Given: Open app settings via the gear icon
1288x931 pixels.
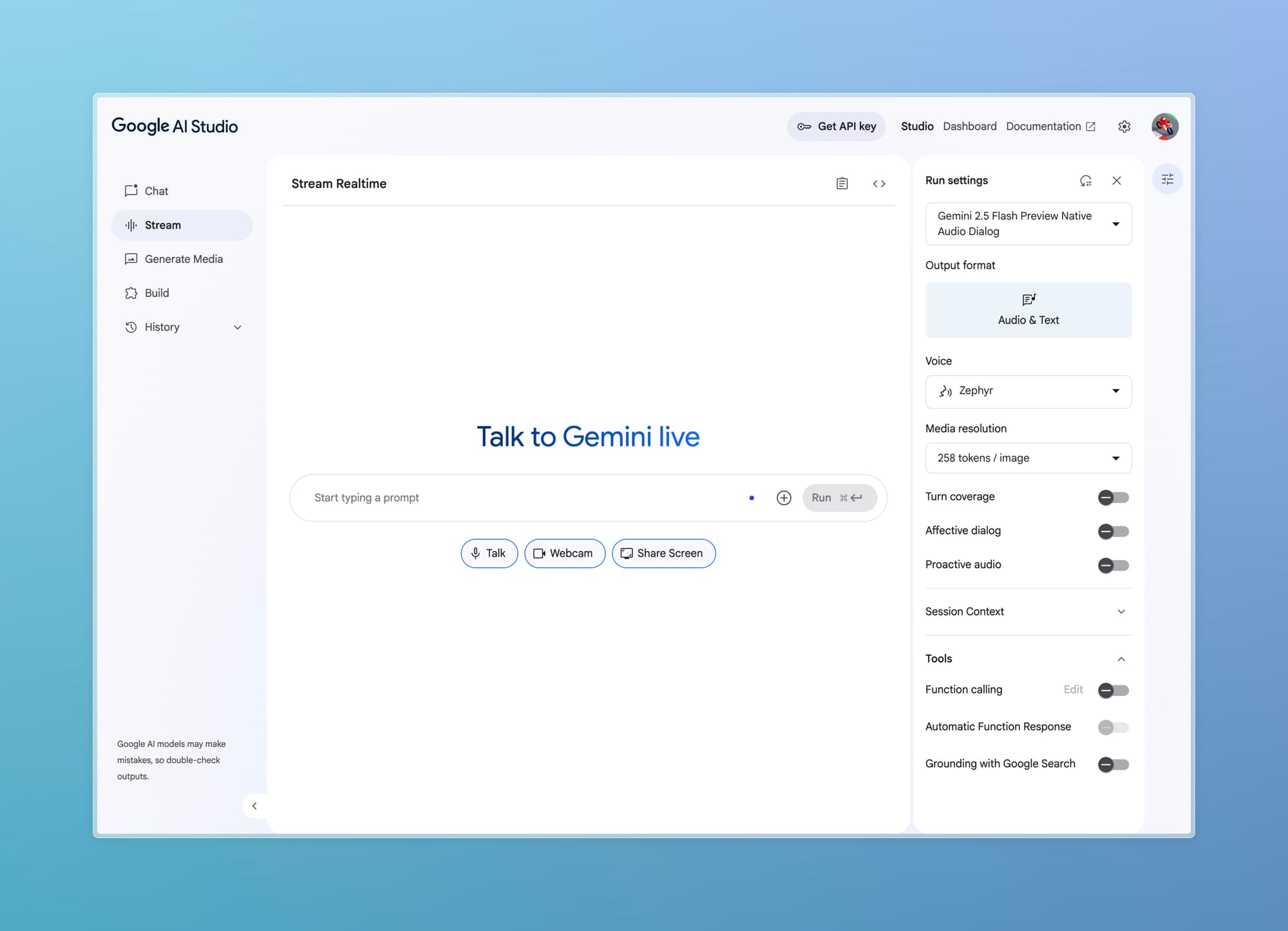Looking at the screenshot, I should pos(1124,126).
